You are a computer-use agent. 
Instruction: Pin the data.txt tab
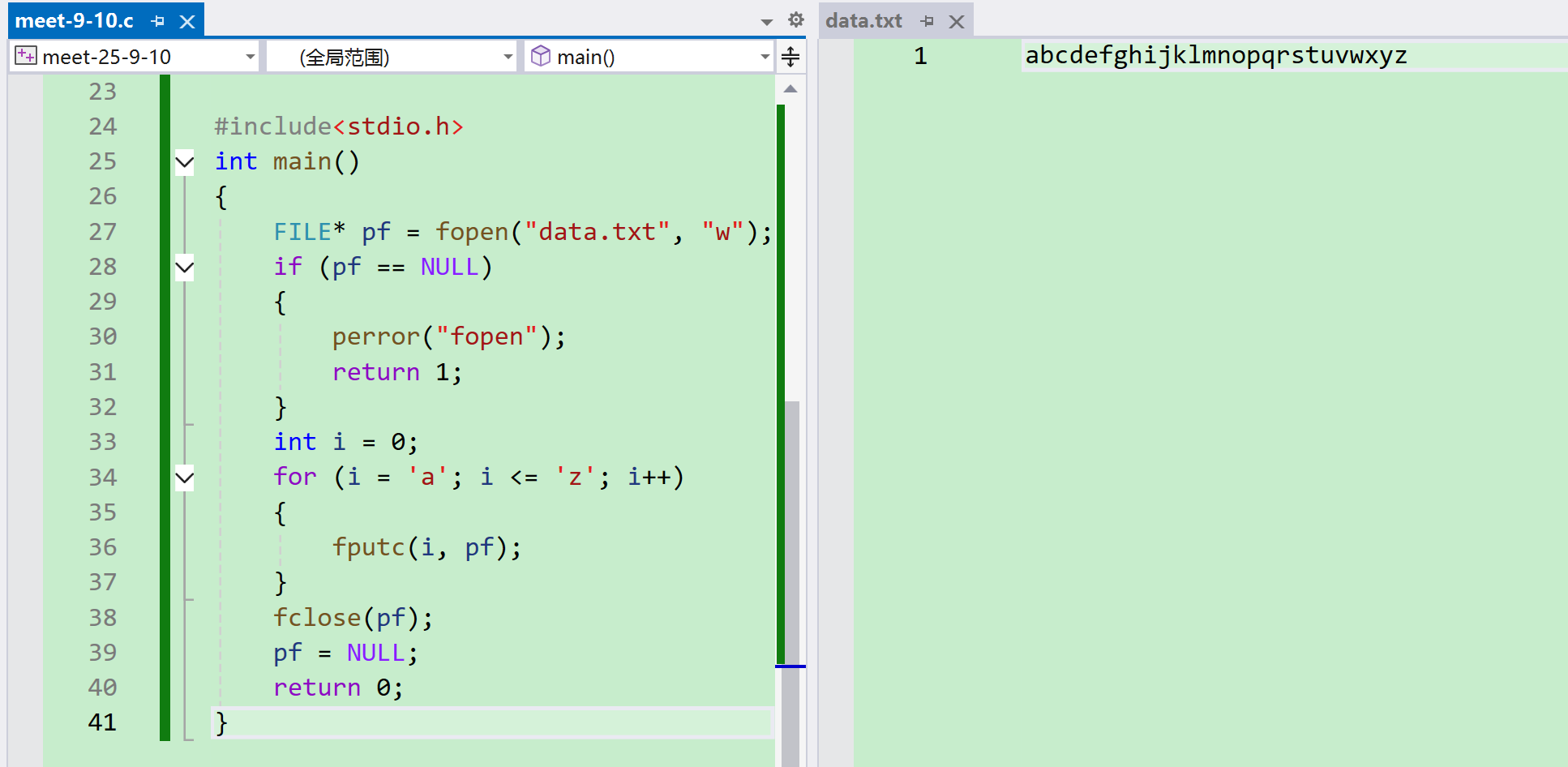tap(928, 21)
